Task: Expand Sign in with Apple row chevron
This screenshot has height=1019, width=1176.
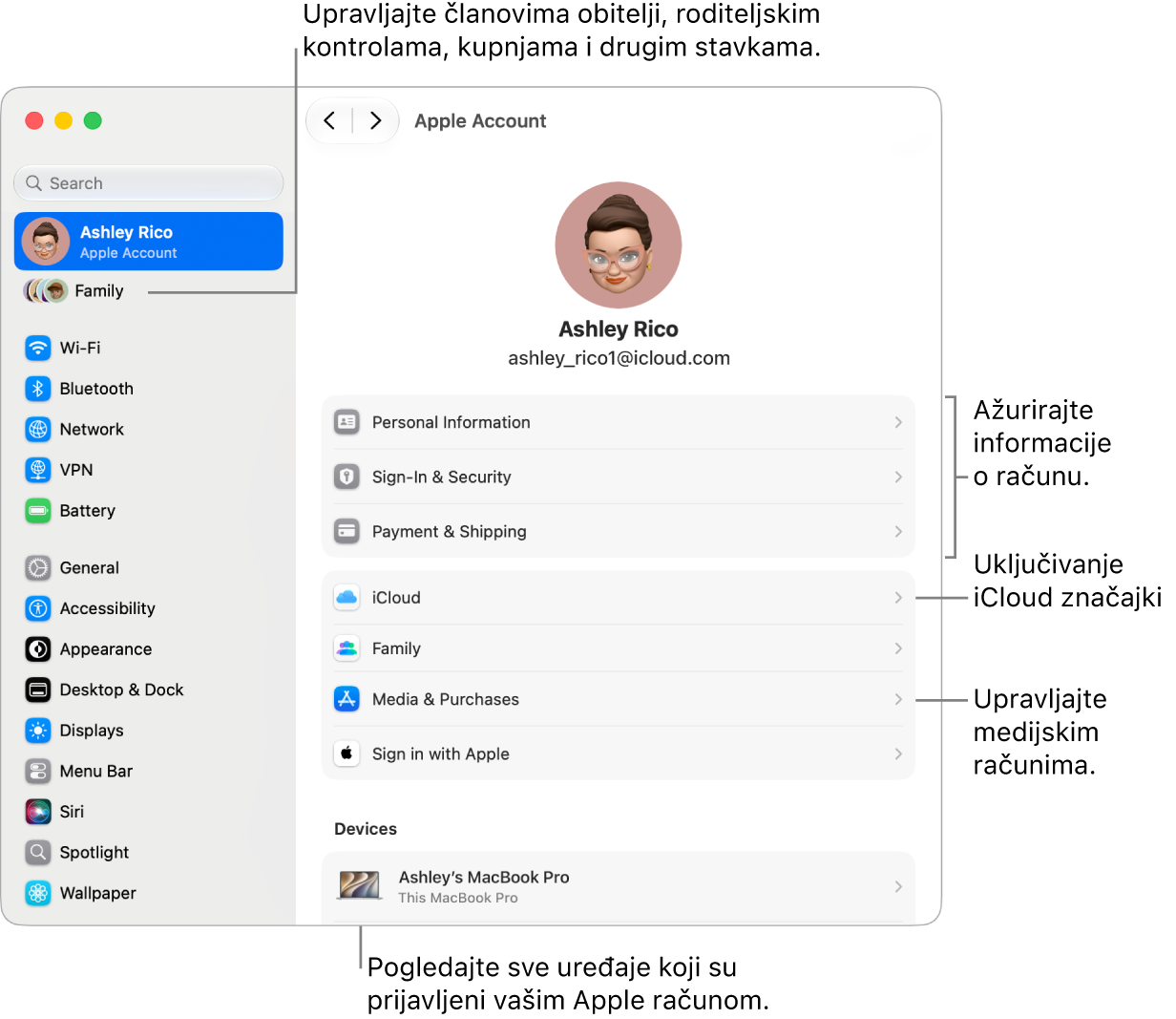Action: click(898, 754)
